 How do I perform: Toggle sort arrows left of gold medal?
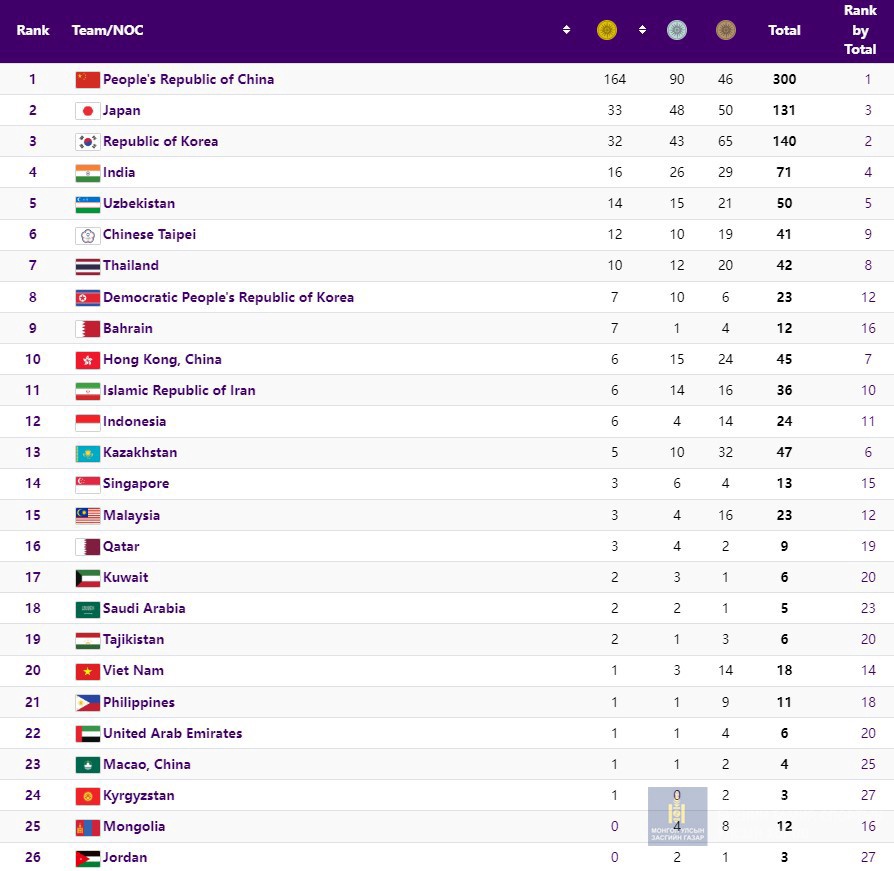[x=567, y=30]
